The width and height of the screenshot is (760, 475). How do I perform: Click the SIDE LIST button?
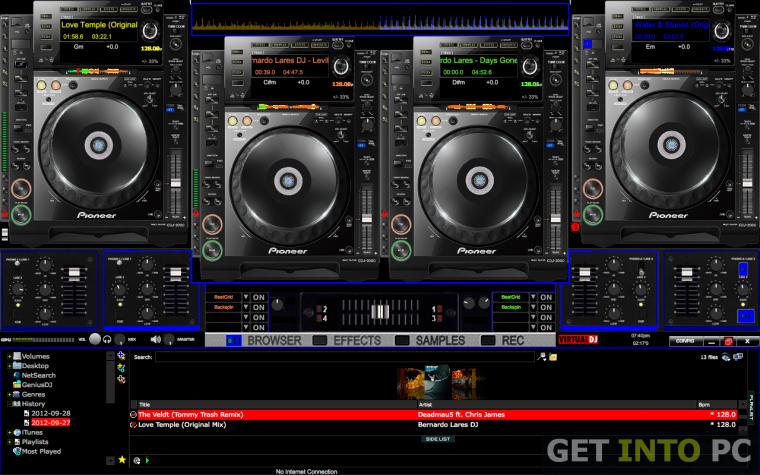tap(438, 439)
